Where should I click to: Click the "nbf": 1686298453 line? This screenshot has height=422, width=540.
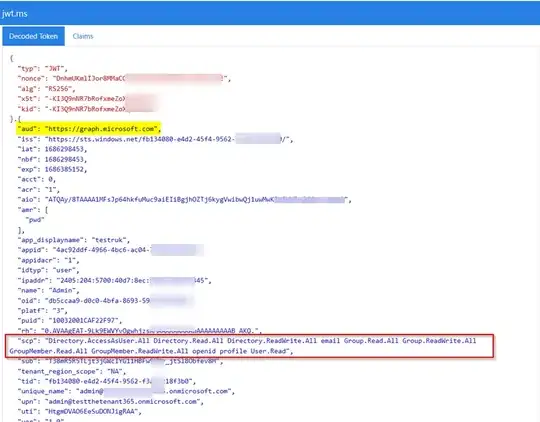pos(52,159)
